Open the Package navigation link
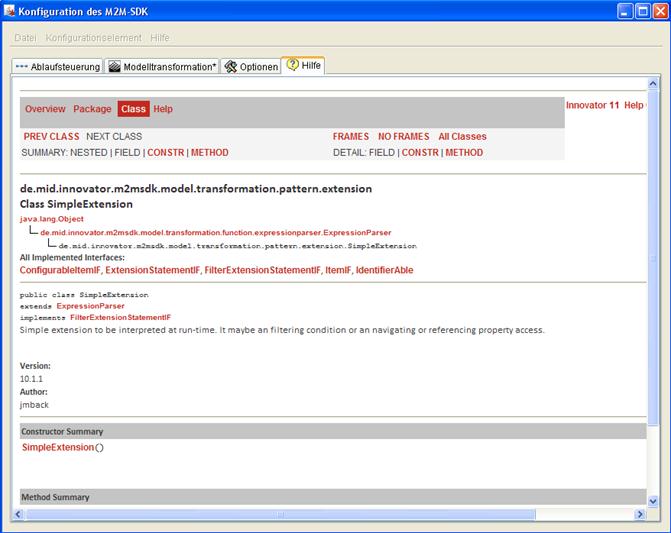The image size is (671, 533). [92, 109]
